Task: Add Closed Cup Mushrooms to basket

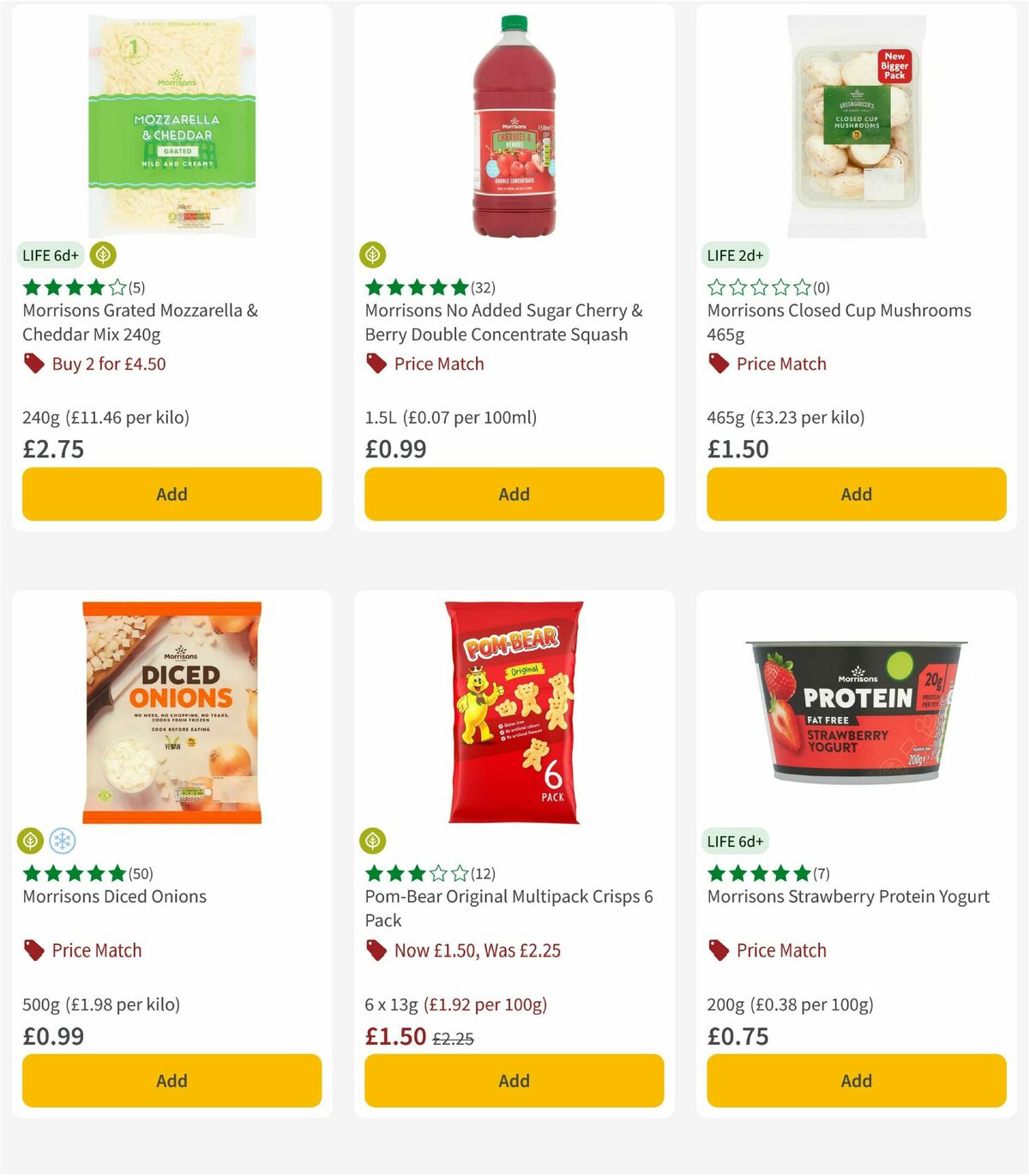Action: (x=856, y=494)
